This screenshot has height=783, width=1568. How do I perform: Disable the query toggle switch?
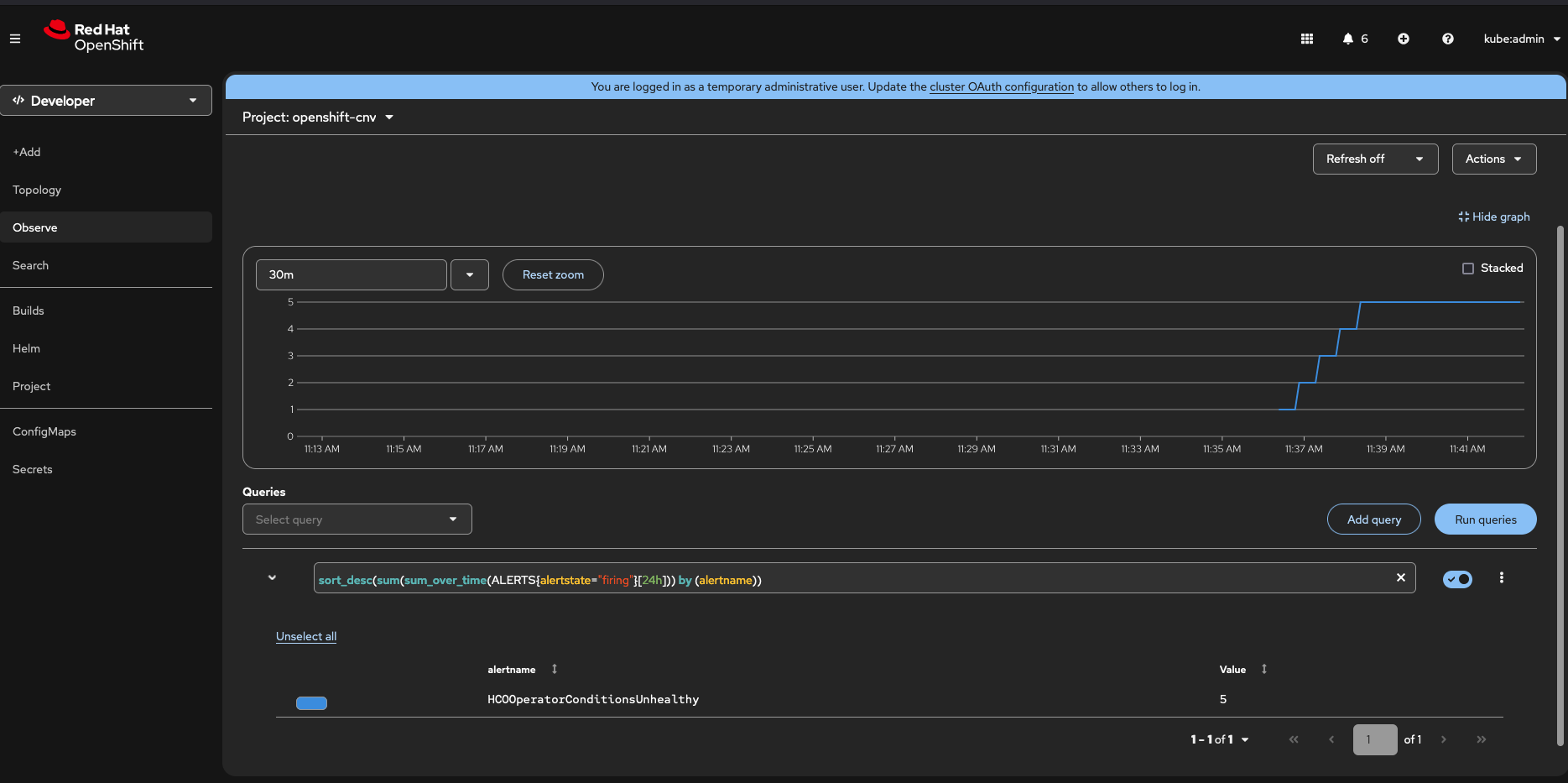coord(1457,579)
